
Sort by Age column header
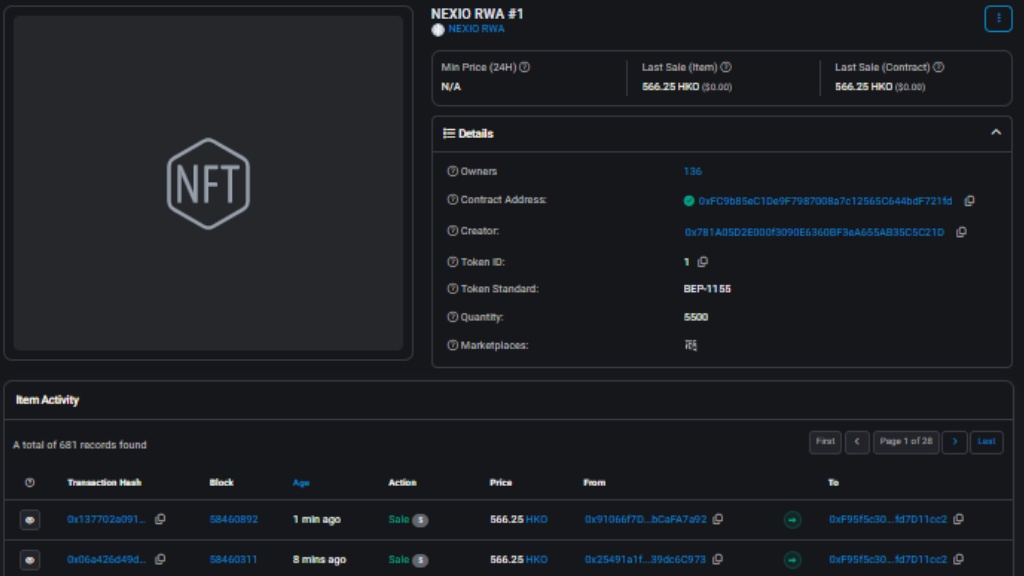click(x=301, y=483)
